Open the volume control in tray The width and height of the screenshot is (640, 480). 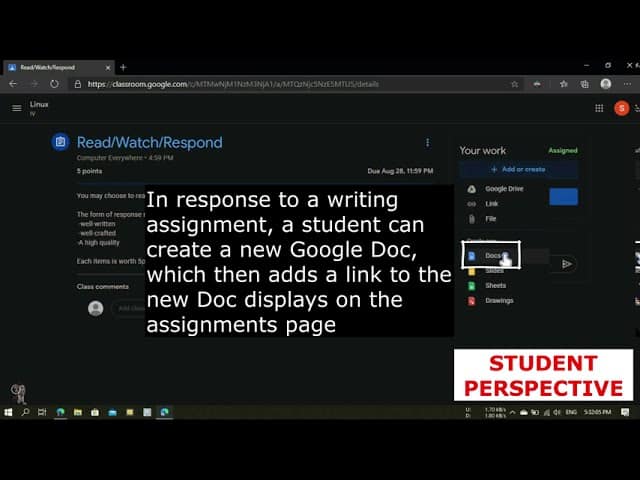pyautogui.click(x=557, y=412)
